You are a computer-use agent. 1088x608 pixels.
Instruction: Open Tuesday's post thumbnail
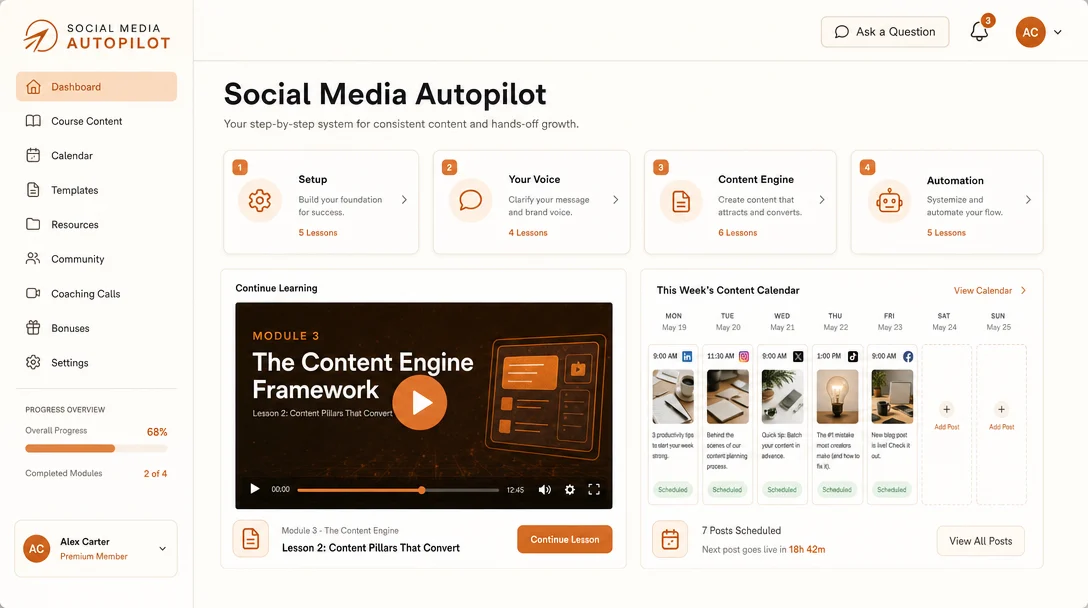(x=728, y=396)
